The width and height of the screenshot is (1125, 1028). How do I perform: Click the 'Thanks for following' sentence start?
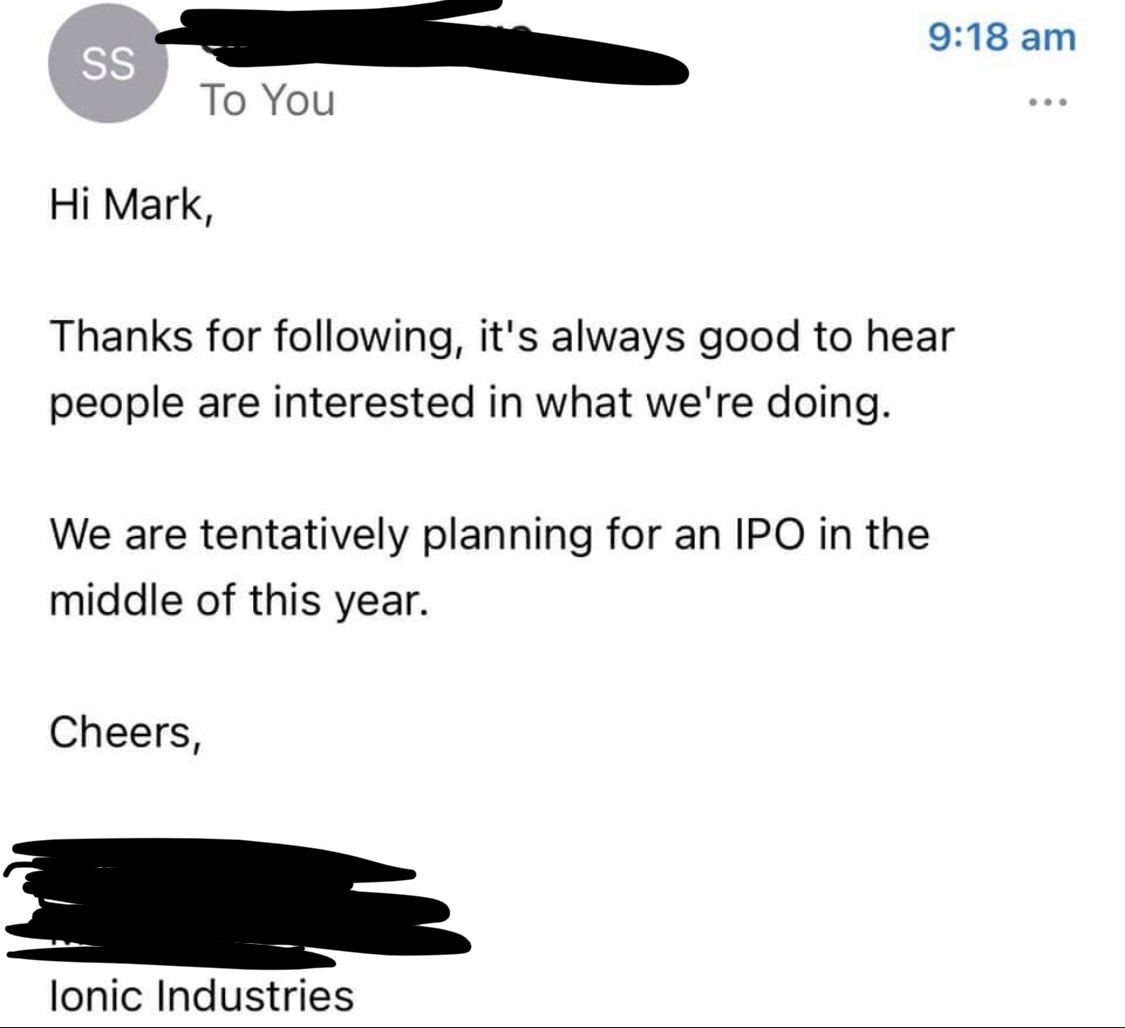click(244, 336)
